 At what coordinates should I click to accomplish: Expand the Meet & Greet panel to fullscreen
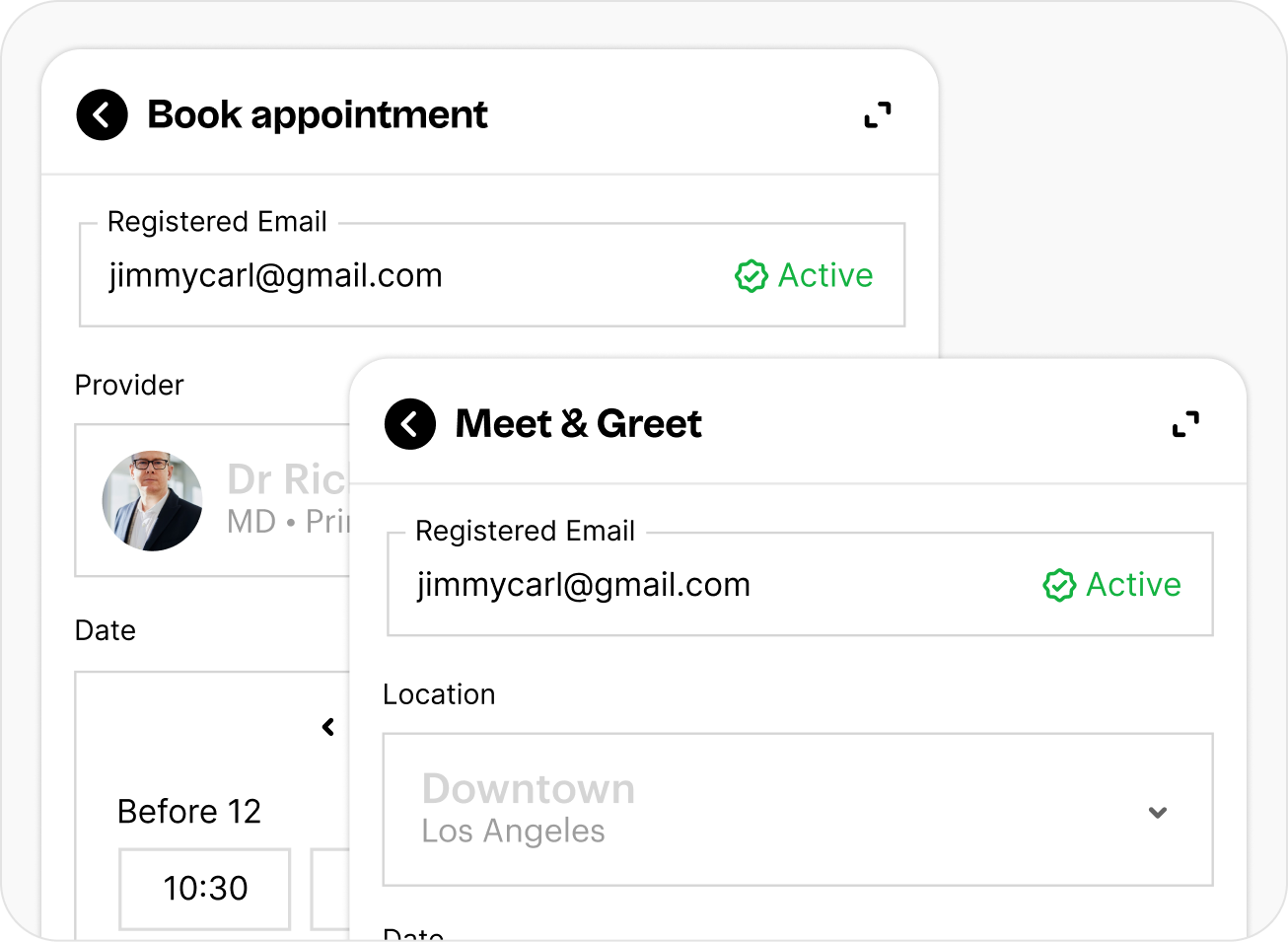click(1185, 424)
